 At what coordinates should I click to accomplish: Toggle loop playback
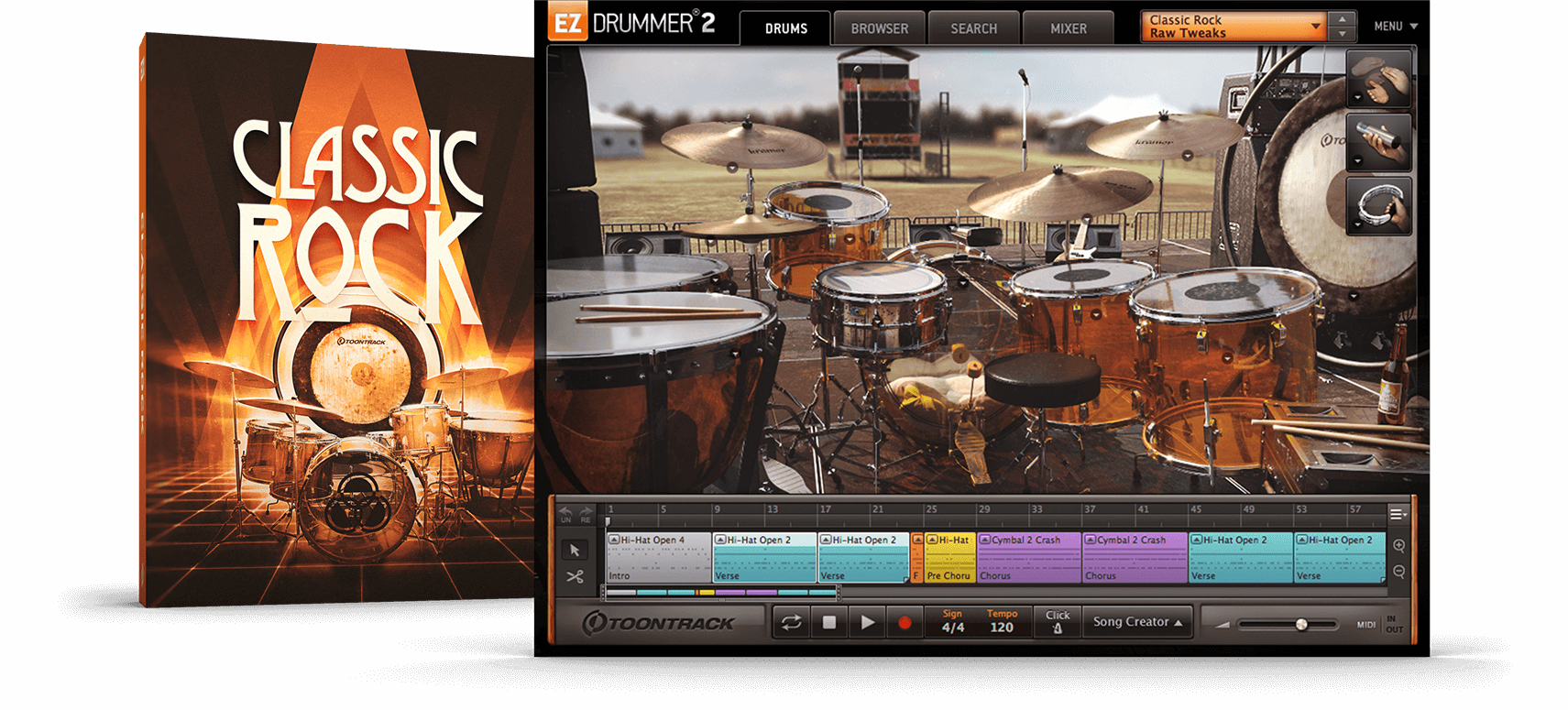(791, 623)
